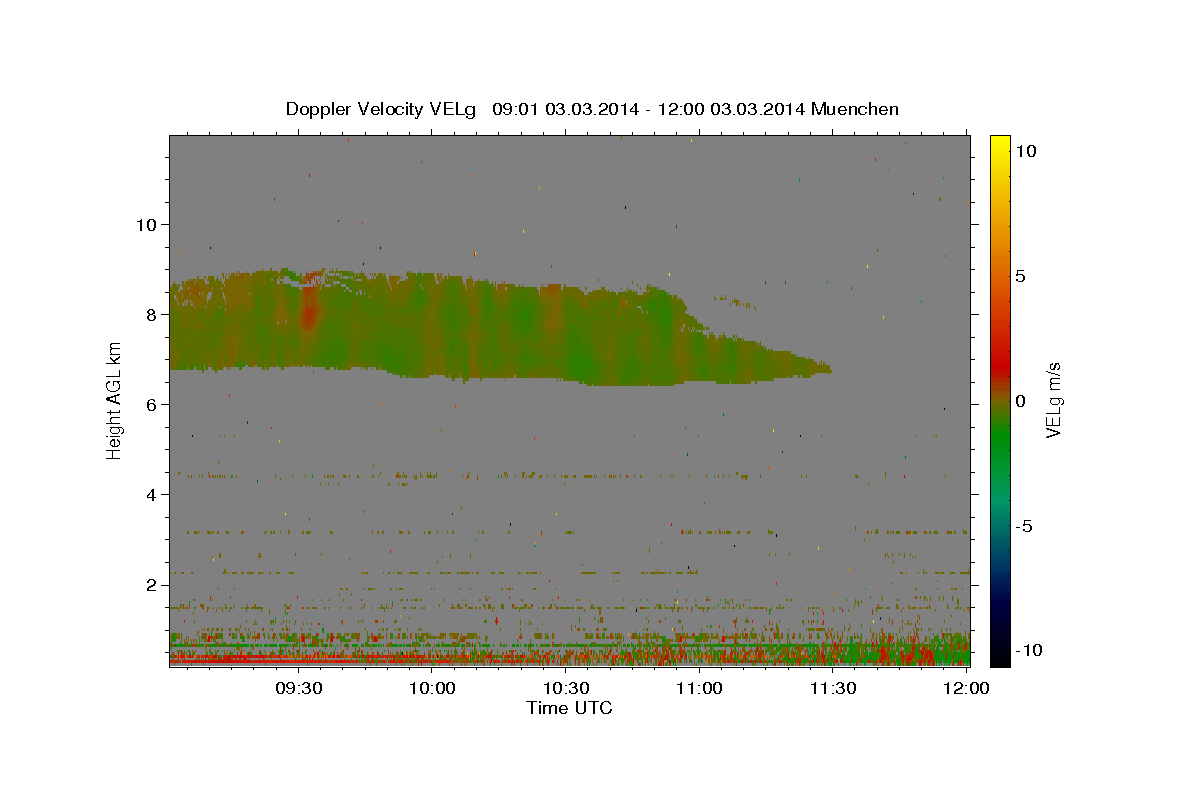The image size is (1200, 800).
Task: Click the 10:00 time tick label
Action: [x=432, y=688]
